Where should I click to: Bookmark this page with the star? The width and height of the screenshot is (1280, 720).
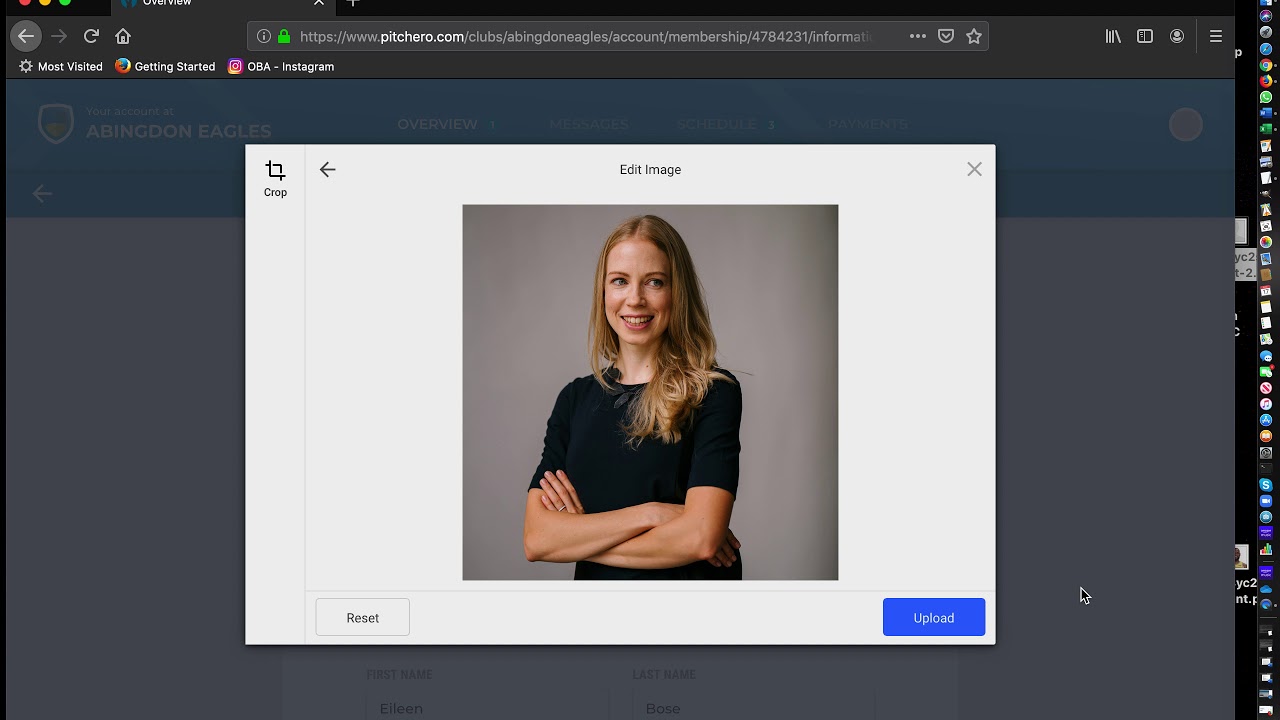pos(974,36)
